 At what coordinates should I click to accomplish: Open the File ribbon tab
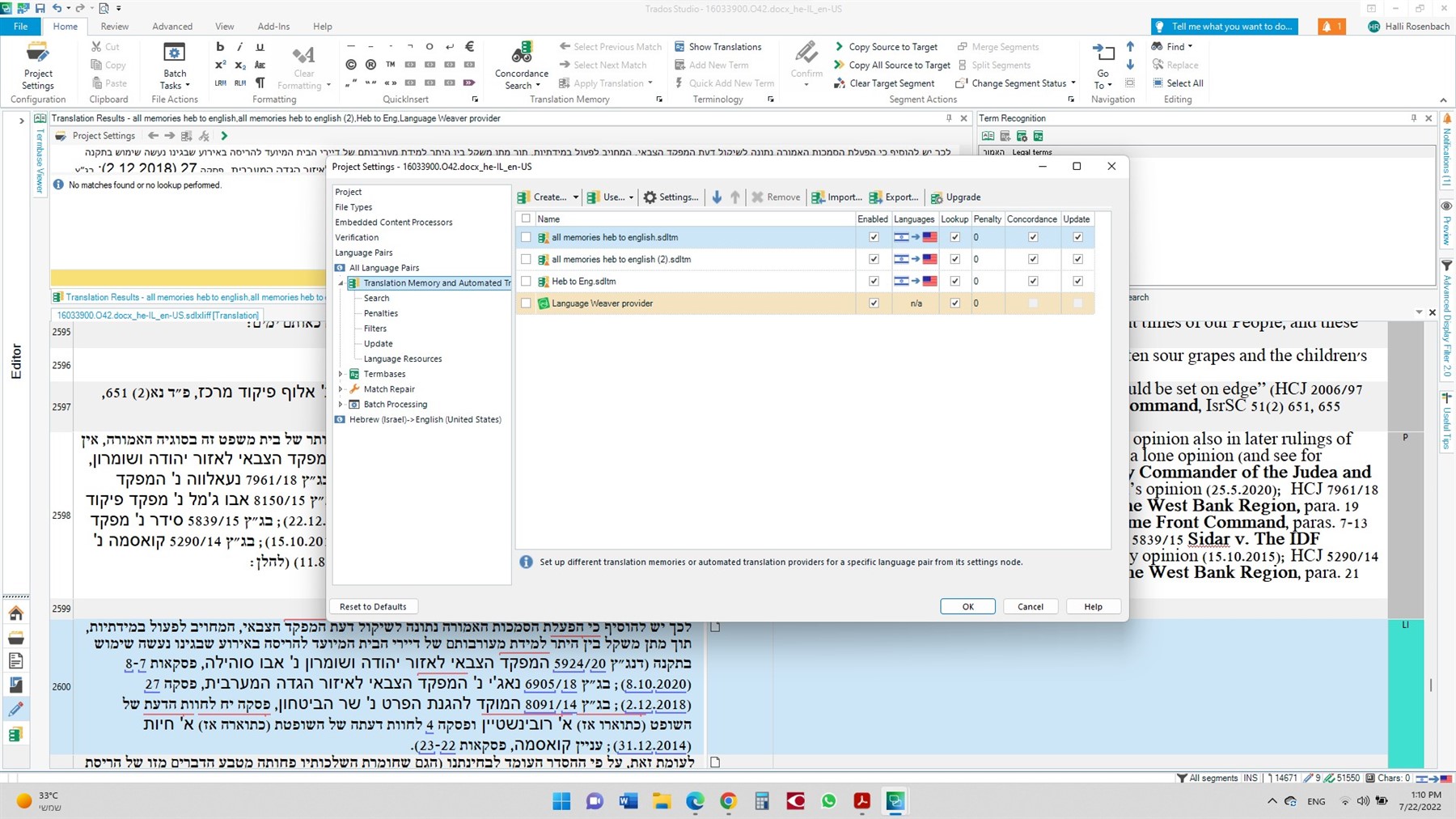(x=20, y=27)
